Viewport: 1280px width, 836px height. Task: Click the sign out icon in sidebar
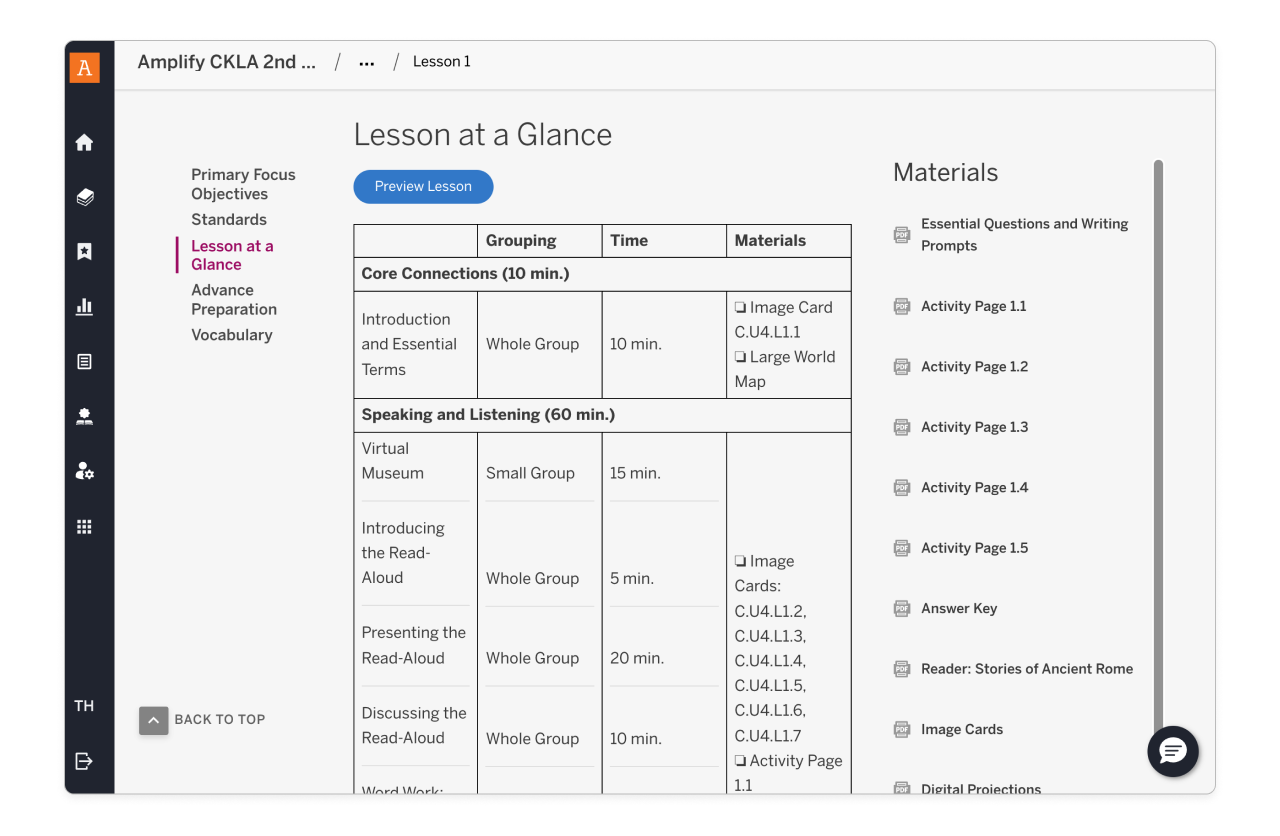[85, 762]
